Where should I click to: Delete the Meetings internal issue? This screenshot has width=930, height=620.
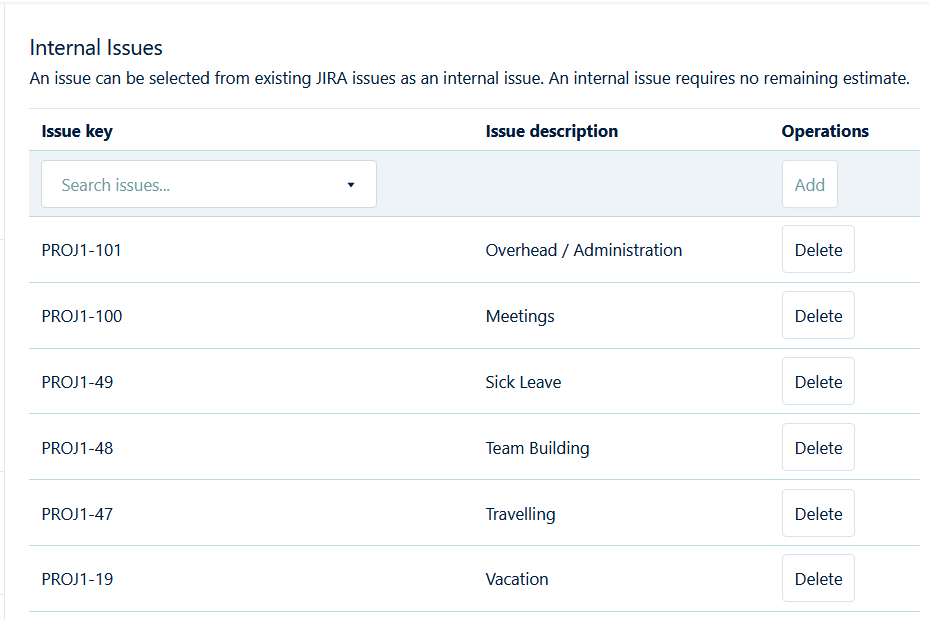[818, 316]
